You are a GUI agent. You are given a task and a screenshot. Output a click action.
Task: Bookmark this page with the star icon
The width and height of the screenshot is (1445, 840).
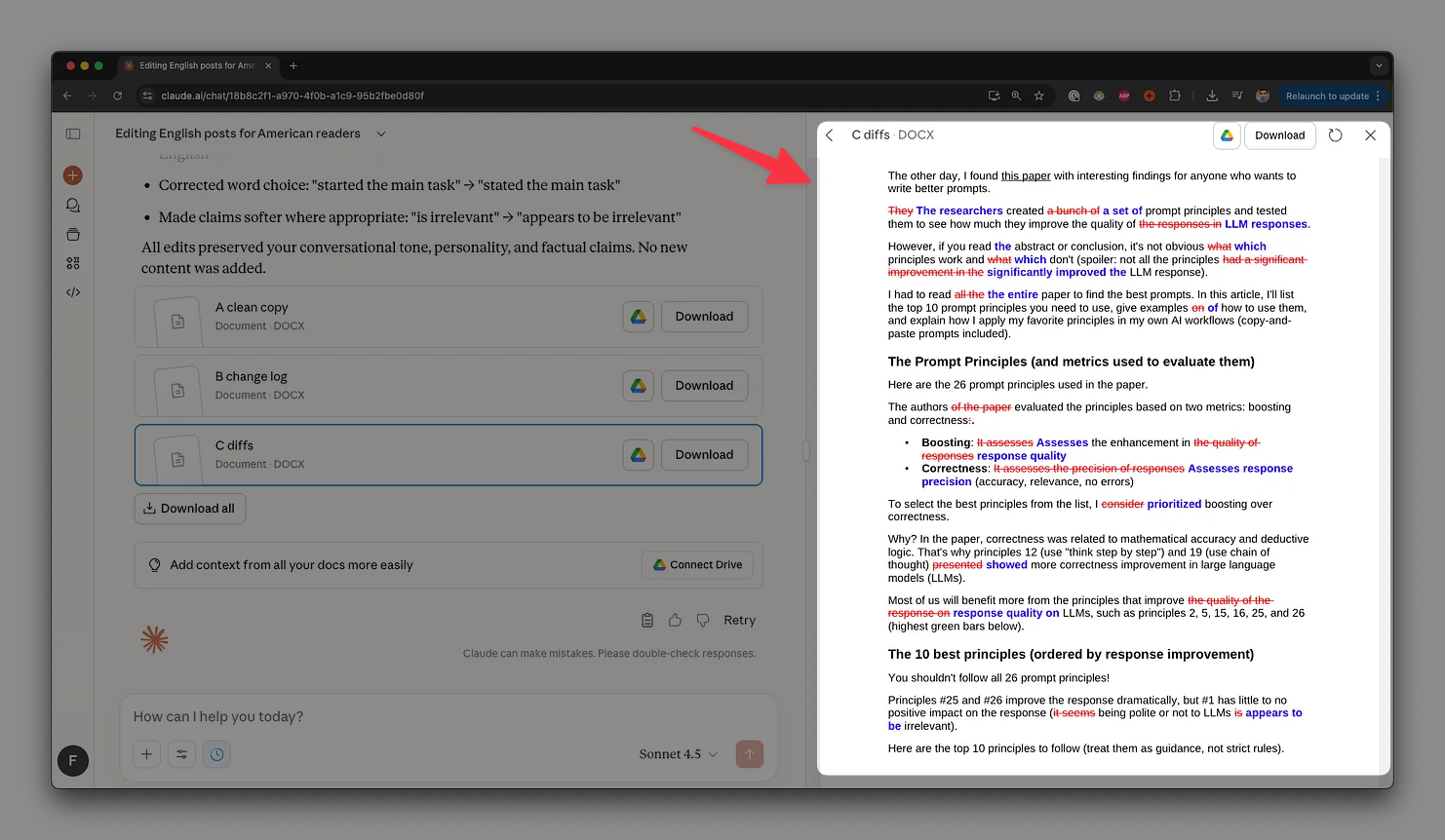1039,95
